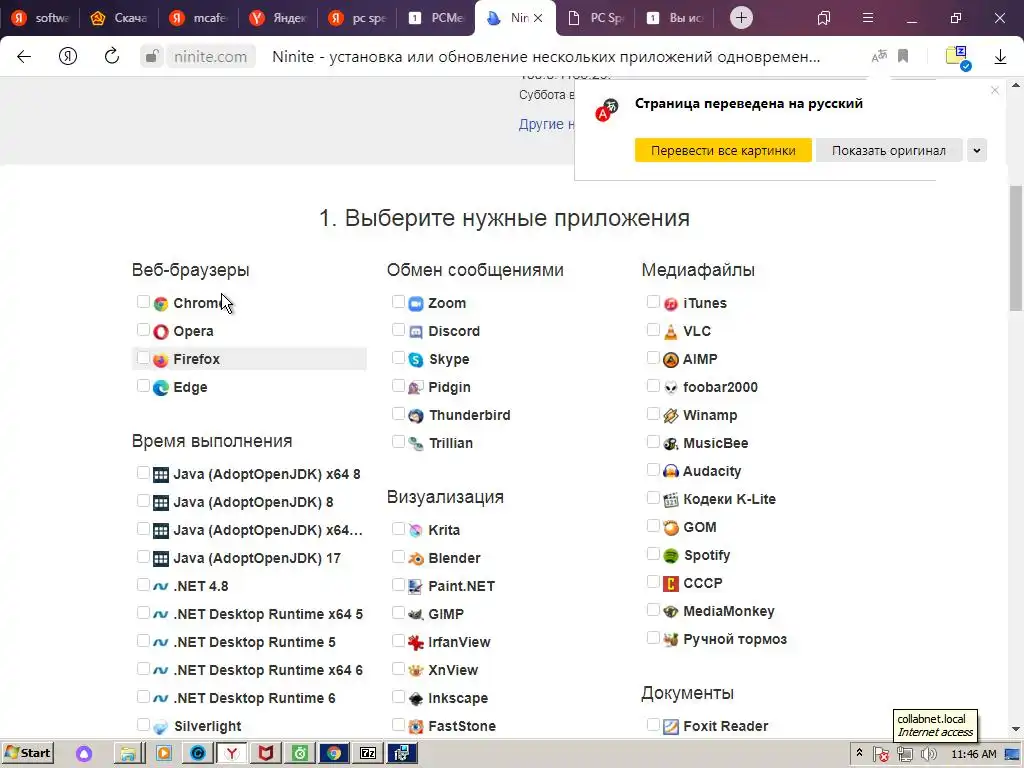Click the foobar2000 alien icon
Viewport: 1024px width, 768px height.
tap(671, 388)
